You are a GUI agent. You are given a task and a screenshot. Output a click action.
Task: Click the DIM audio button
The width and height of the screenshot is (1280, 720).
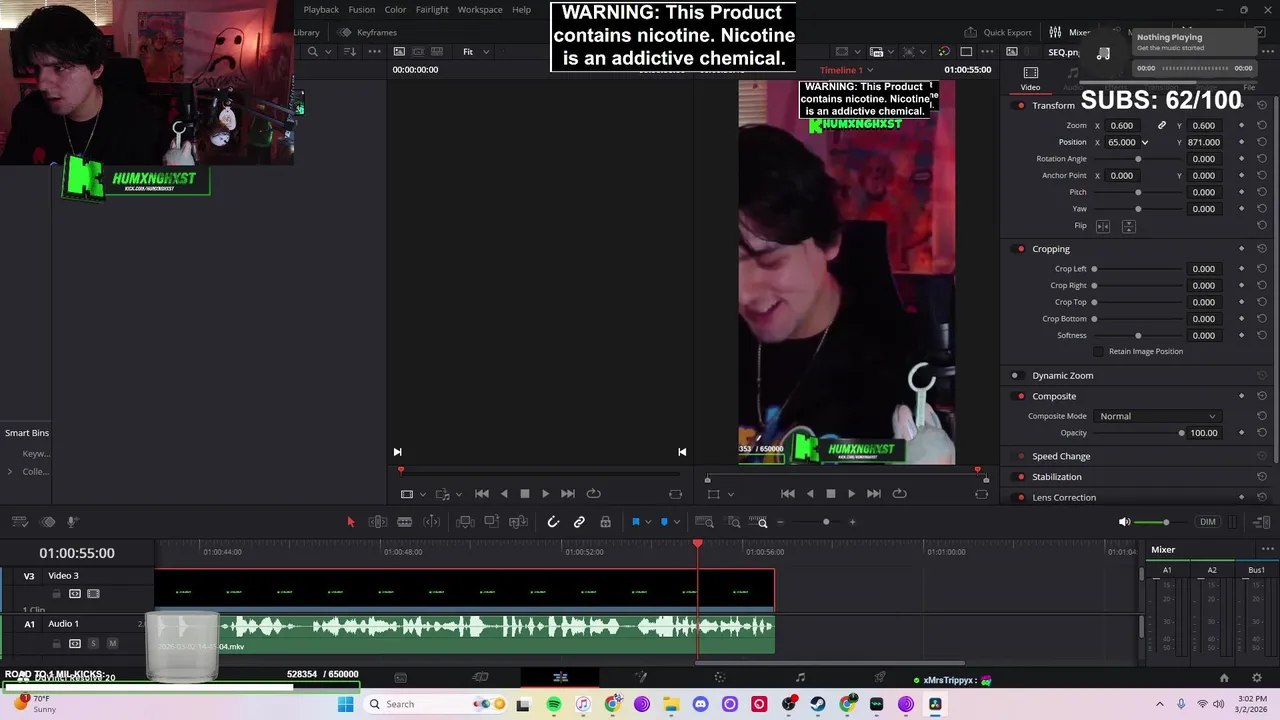(1208, 522)
